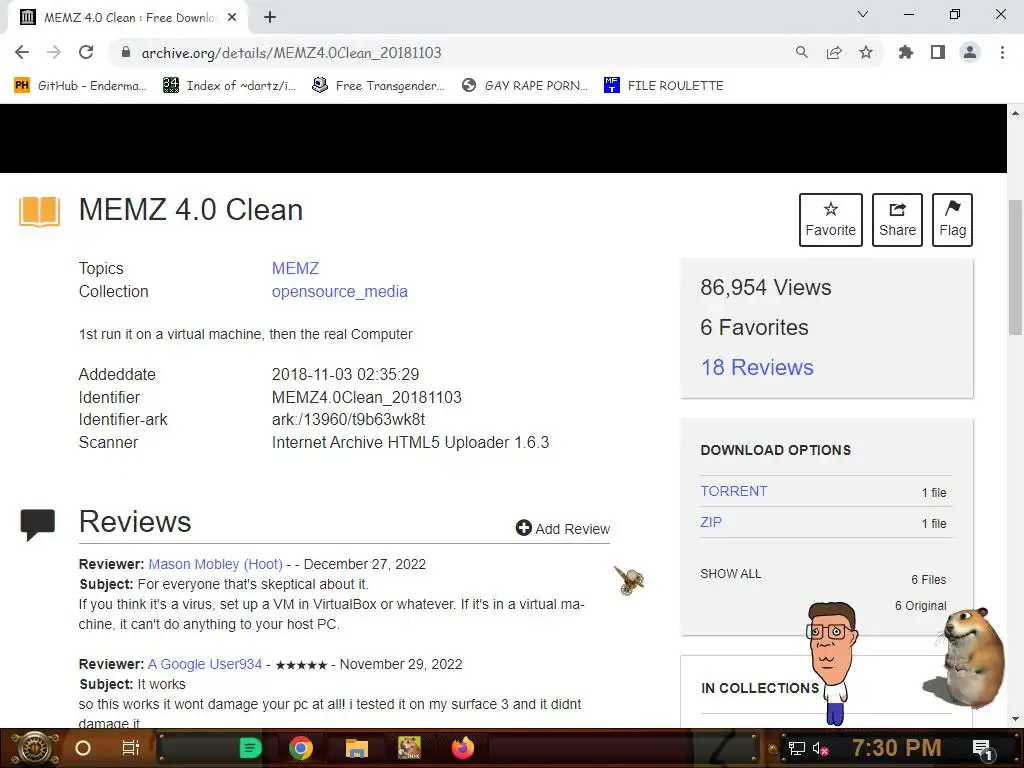Click the Share button on item
Screen dimensions: 1024x768
(897, 219)
